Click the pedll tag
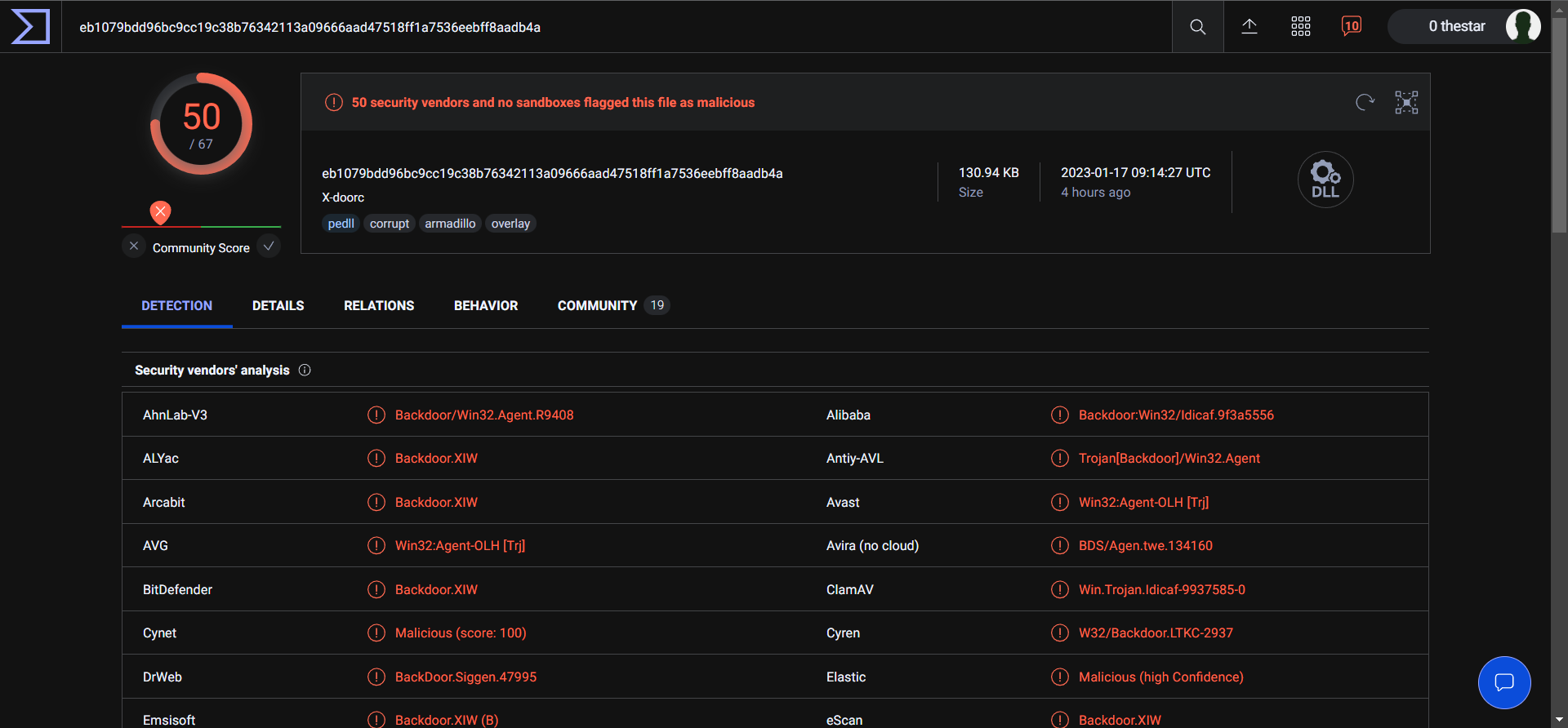This screenshot has width=1568, height=728. [x=341, y=224]
